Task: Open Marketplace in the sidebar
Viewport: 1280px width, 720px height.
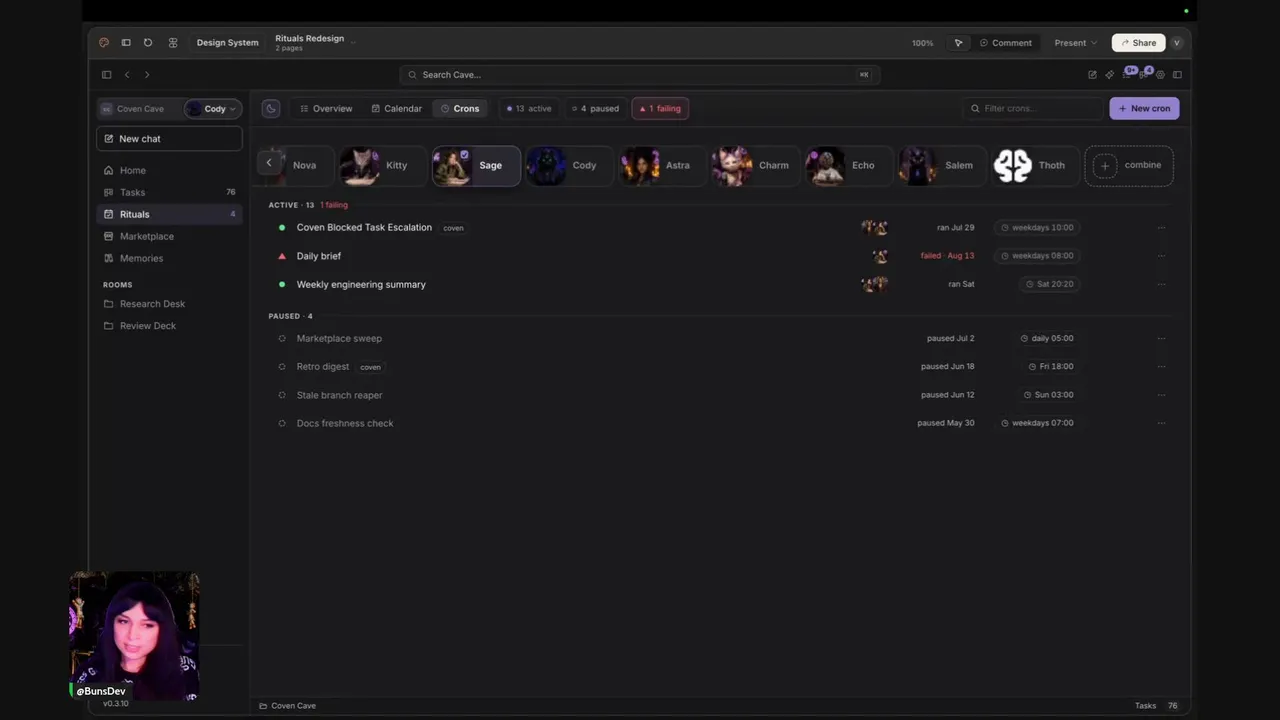Action: [169, 236]
